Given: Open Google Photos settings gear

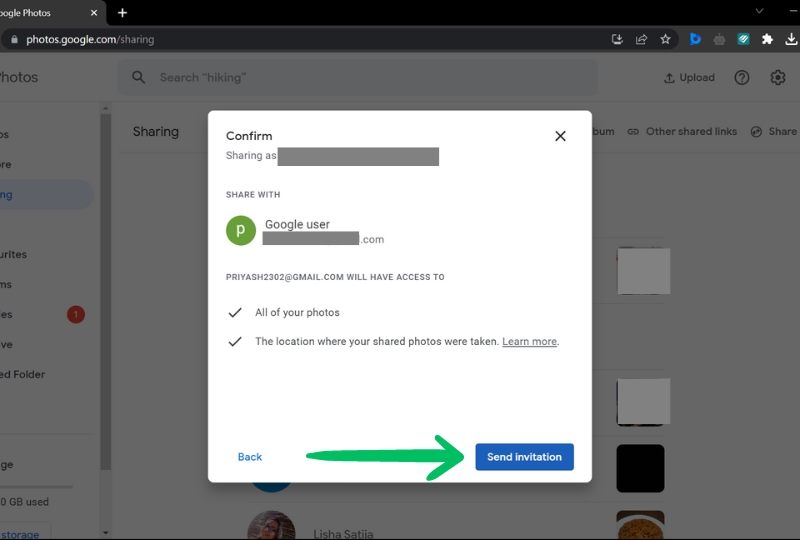Looking at the screenshot, I should coord(777,78).
